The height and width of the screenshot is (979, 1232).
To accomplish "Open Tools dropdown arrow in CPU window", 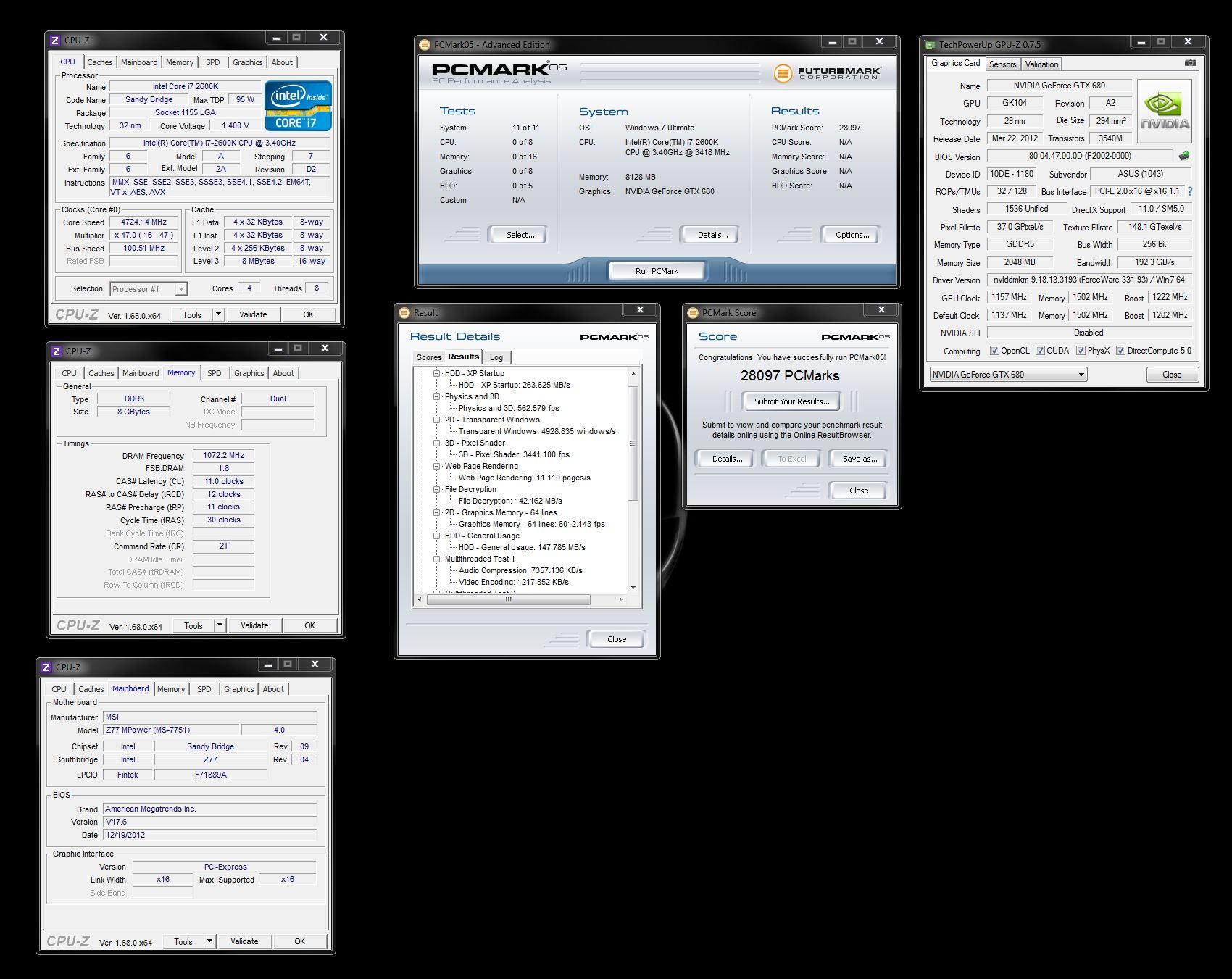I will pos(218,314).
